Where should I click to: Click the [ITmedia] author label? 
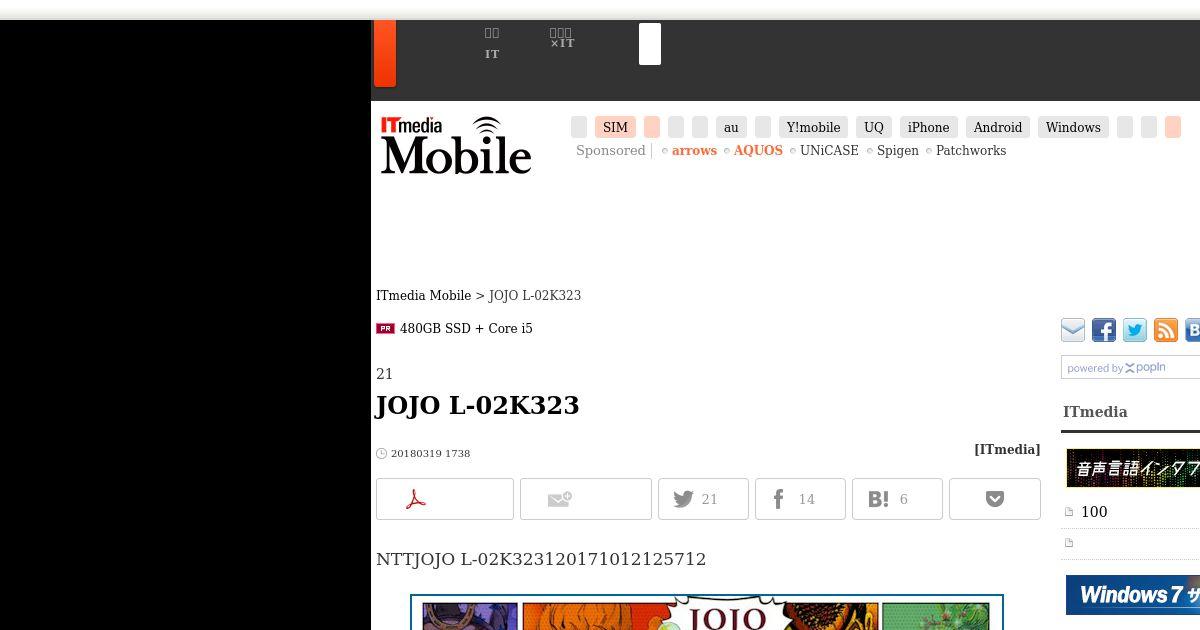coord(1007,450)
